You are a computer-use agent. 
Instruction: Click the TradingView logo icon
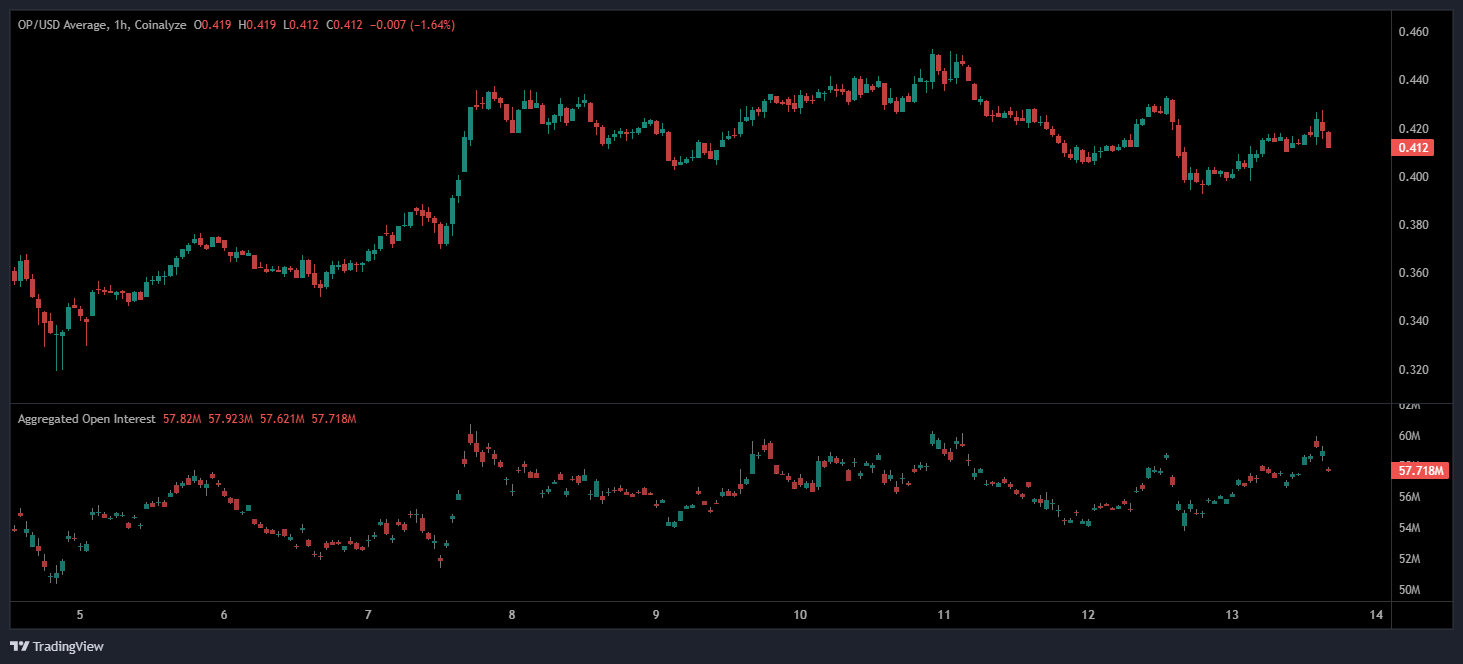pos(19,647)
